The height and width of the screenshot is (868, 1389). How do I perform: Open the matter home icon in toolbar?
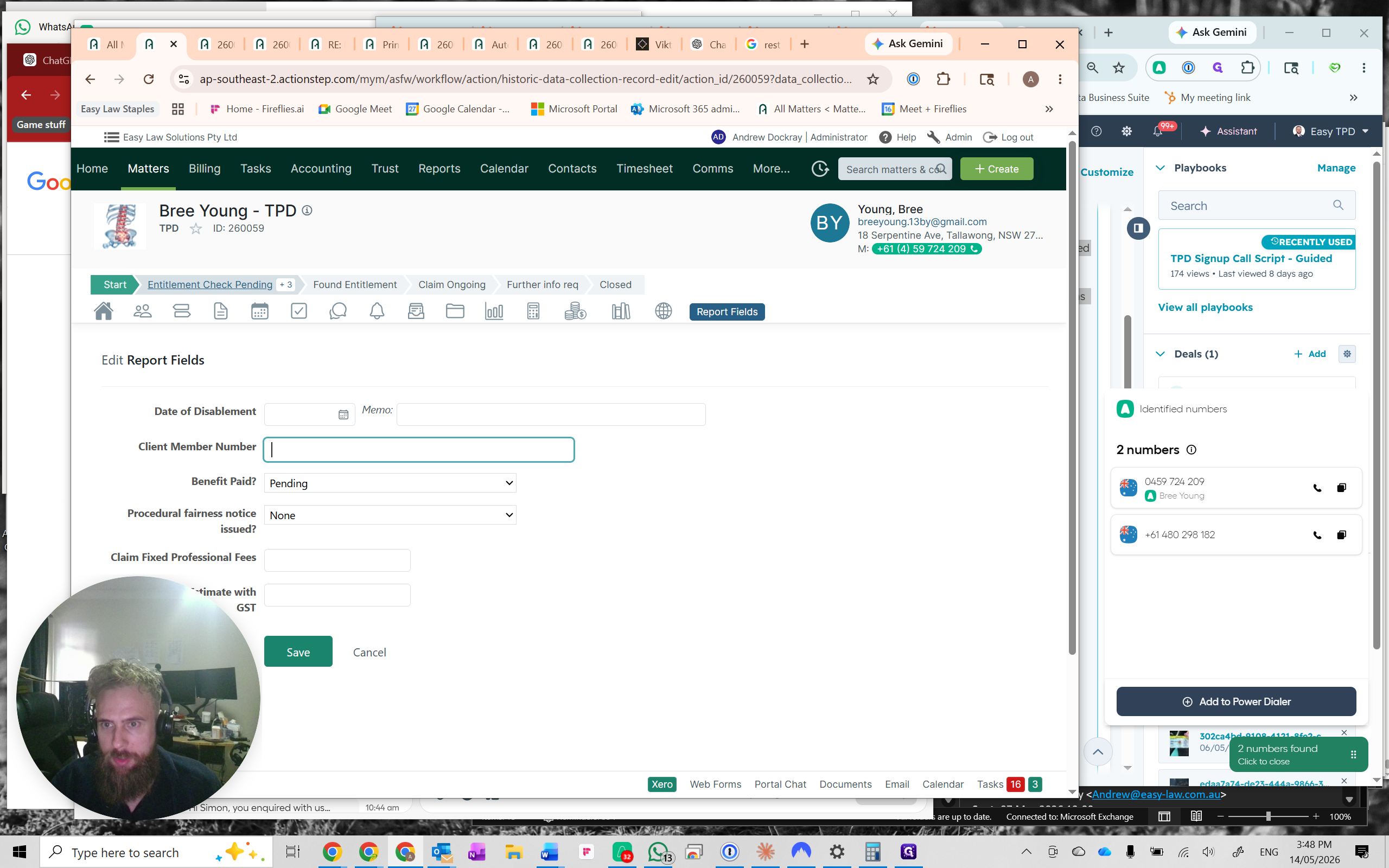pyautogui.click(x=103, y=311)
